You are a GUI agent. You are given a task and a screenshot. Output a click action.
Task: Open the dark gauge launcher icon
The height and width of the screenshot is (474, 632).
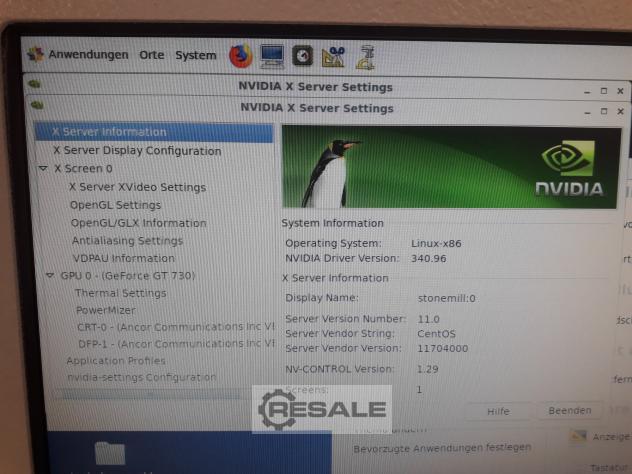302,56
